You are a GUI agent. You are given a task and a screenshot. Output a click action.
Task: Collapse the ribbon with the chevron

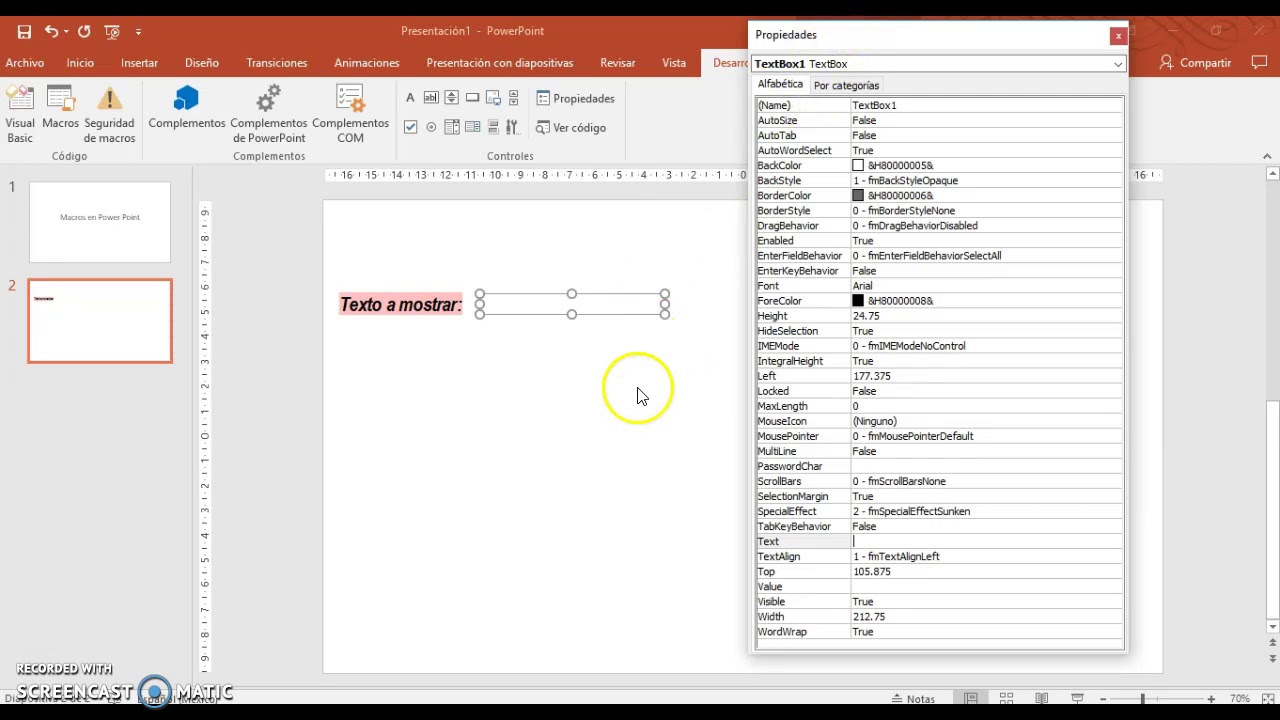tap(1267, 156)
